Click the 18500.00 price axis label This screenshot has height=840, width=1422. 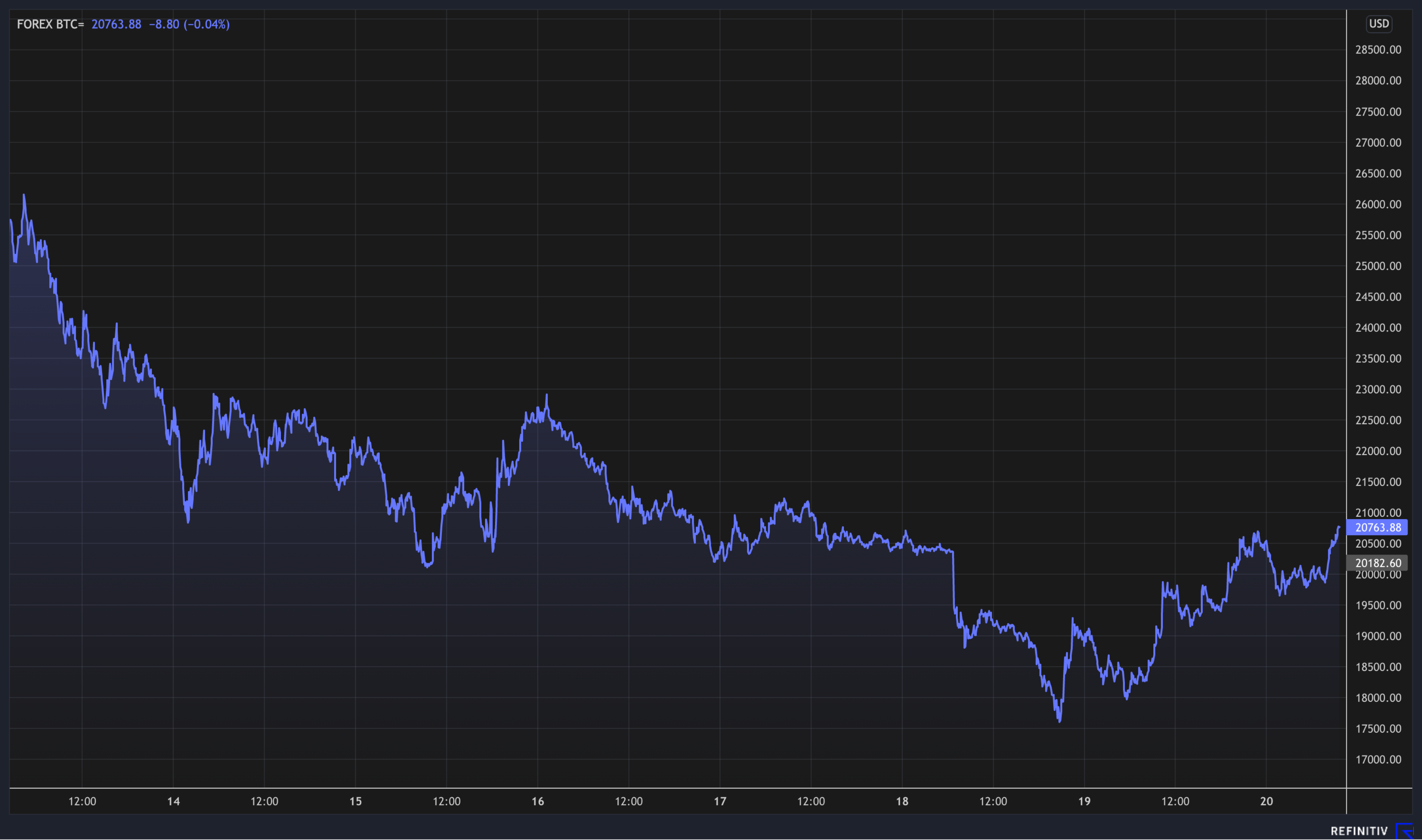1378,667
